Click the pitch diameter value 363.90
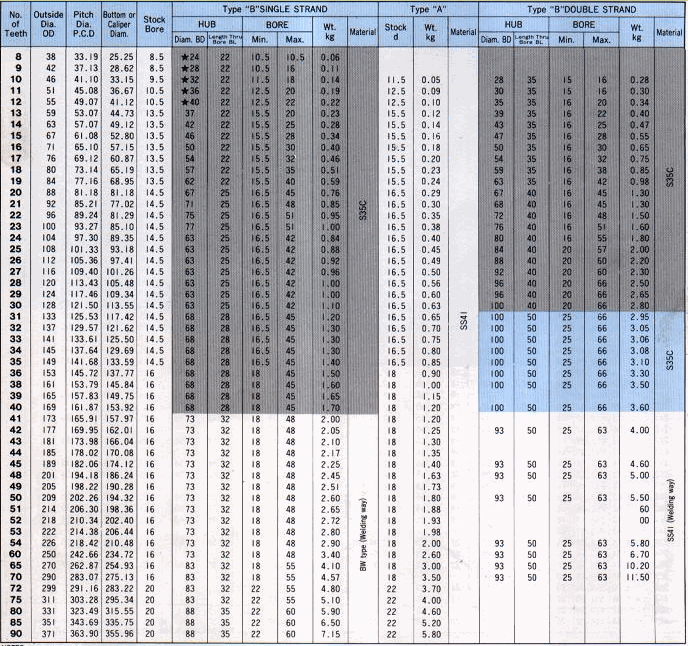Screen dimensions: 688x646 point(86,633)
